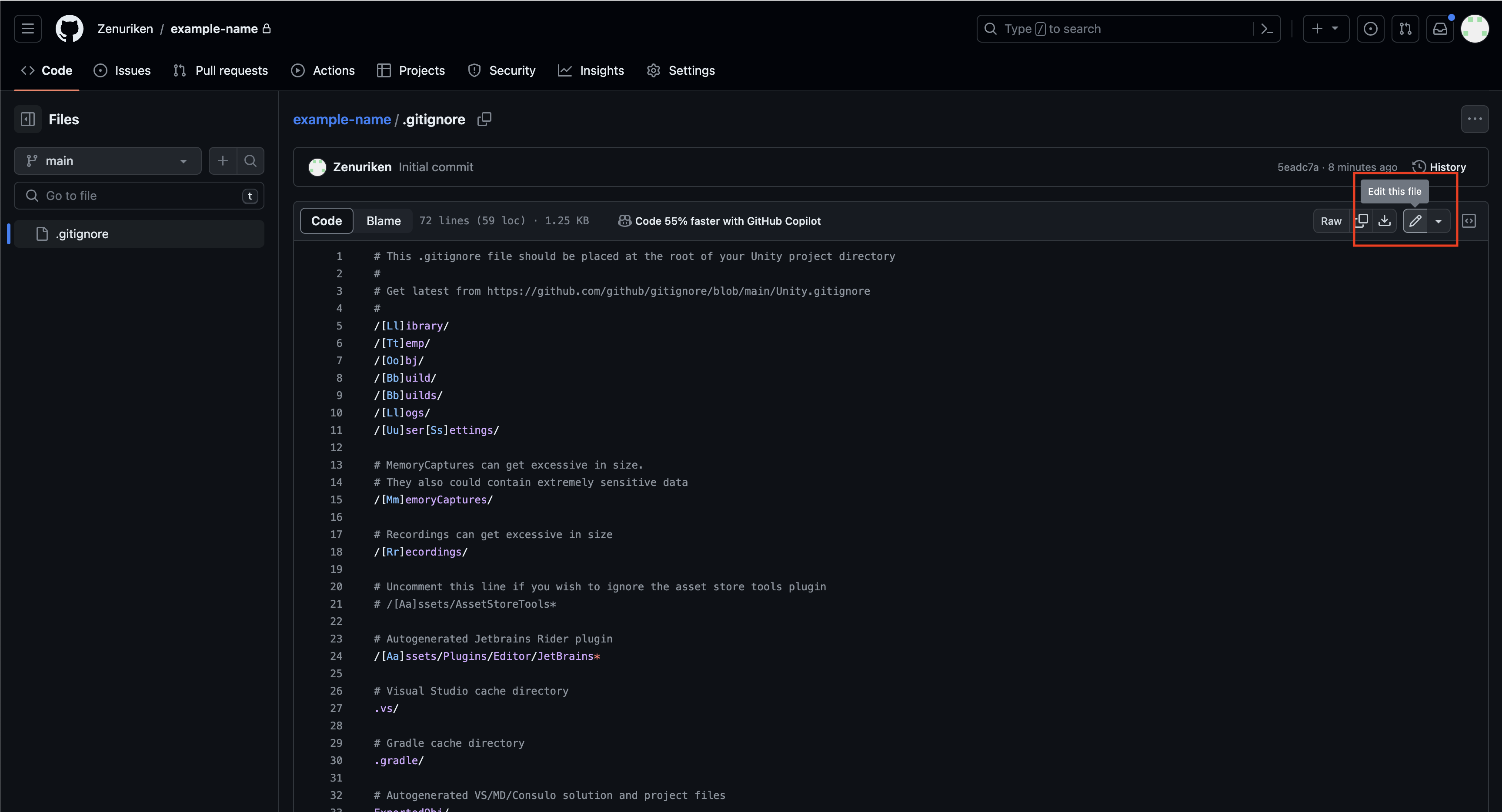
Task: Download the raw .gitignore file
Action: pos(1384,221)
